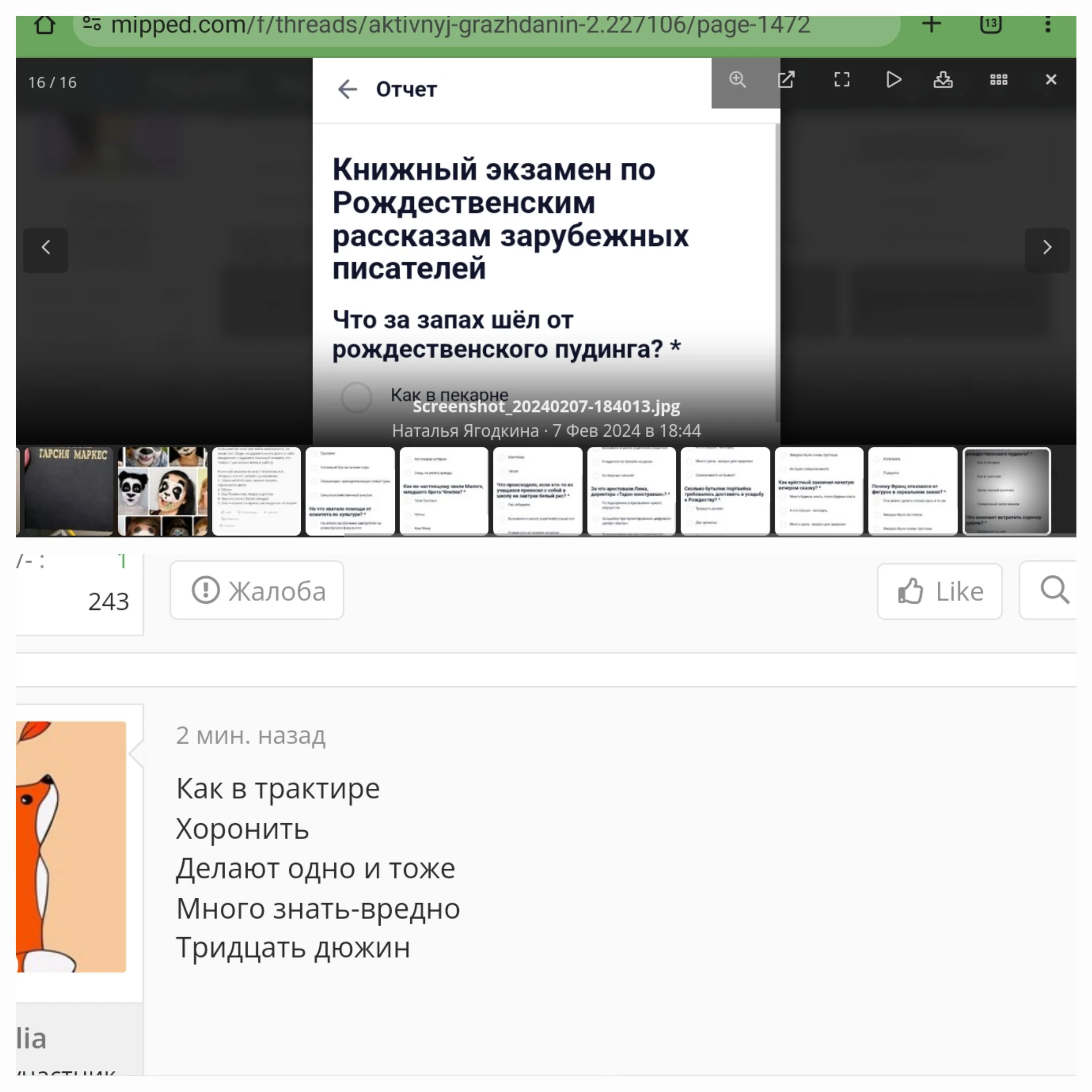Open thumbnail 'За что арестовали Лима'
Viewport: 1092px width, 1092px height.
pos(632,491)
